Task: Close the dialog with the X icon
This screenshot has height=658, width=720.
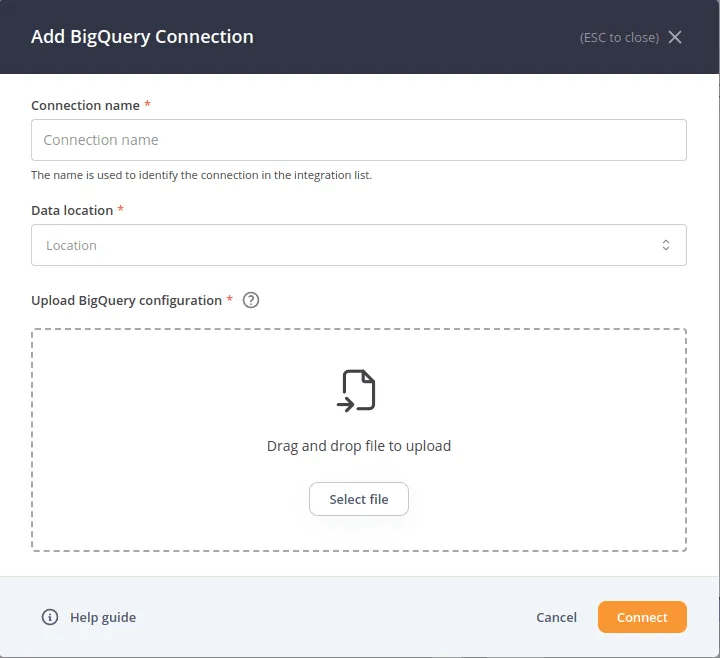Action: [675, 37]
